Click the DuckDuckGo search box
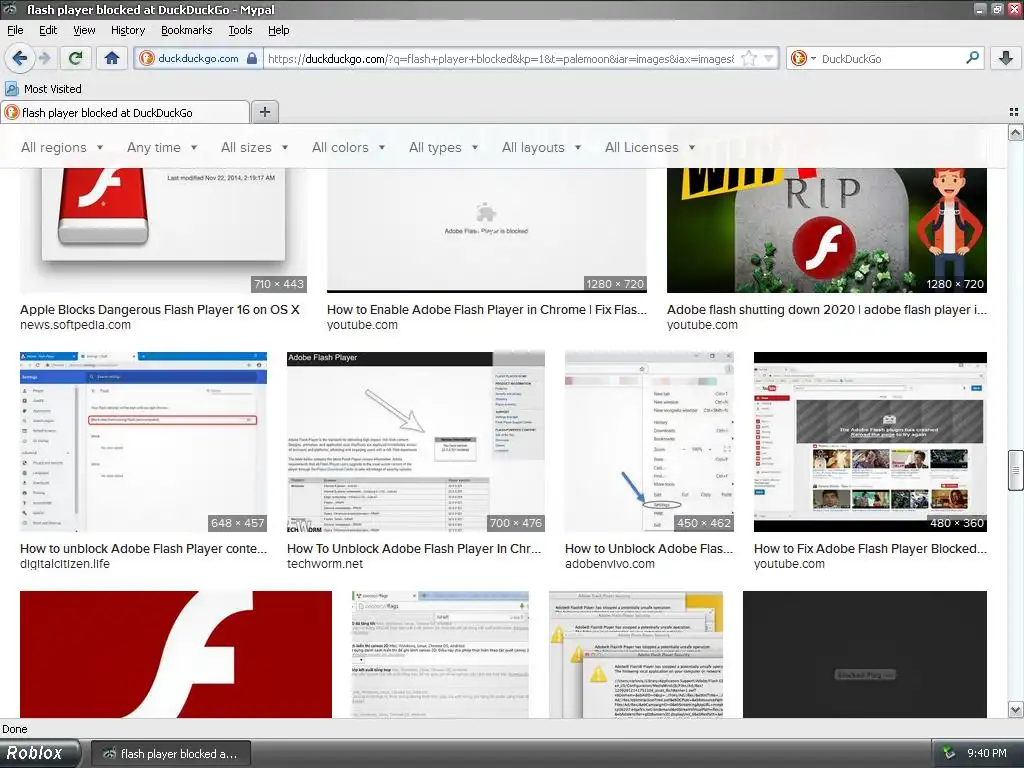Viewport: 1024px width, 768px height. click(891, 59)
